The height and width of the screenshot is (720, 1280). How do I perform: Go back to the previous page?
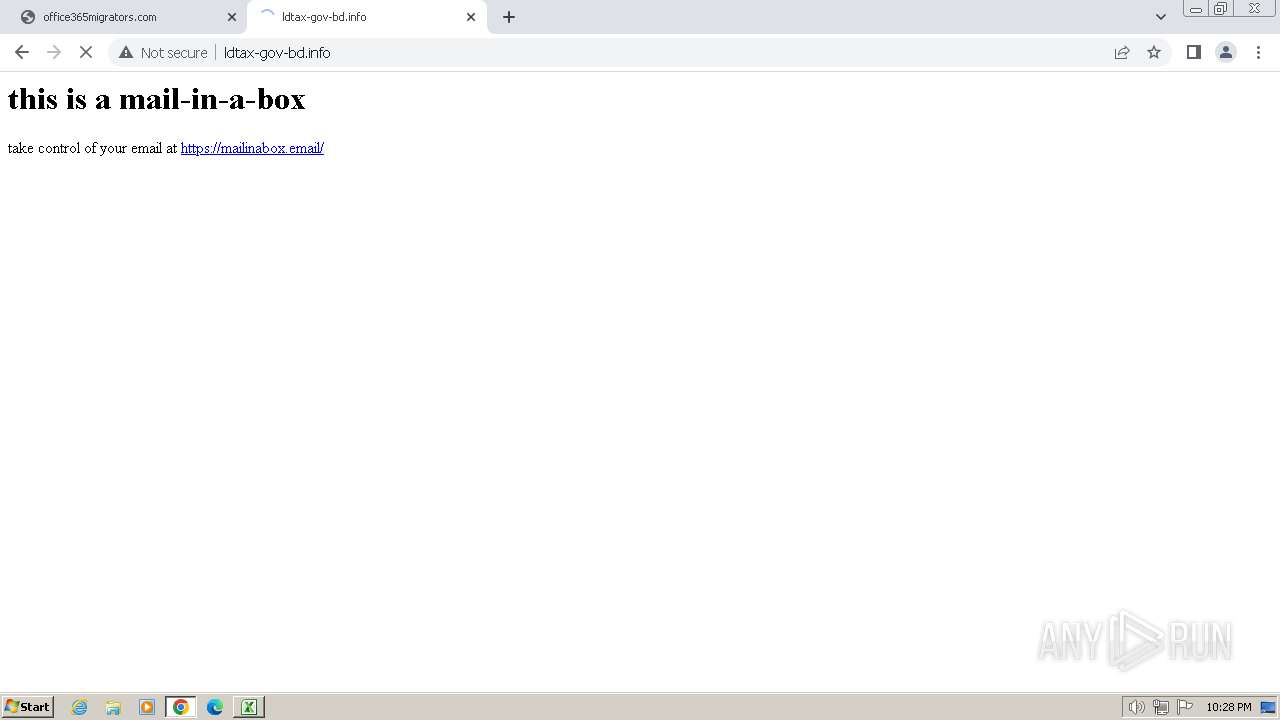(x=22, y=52)
